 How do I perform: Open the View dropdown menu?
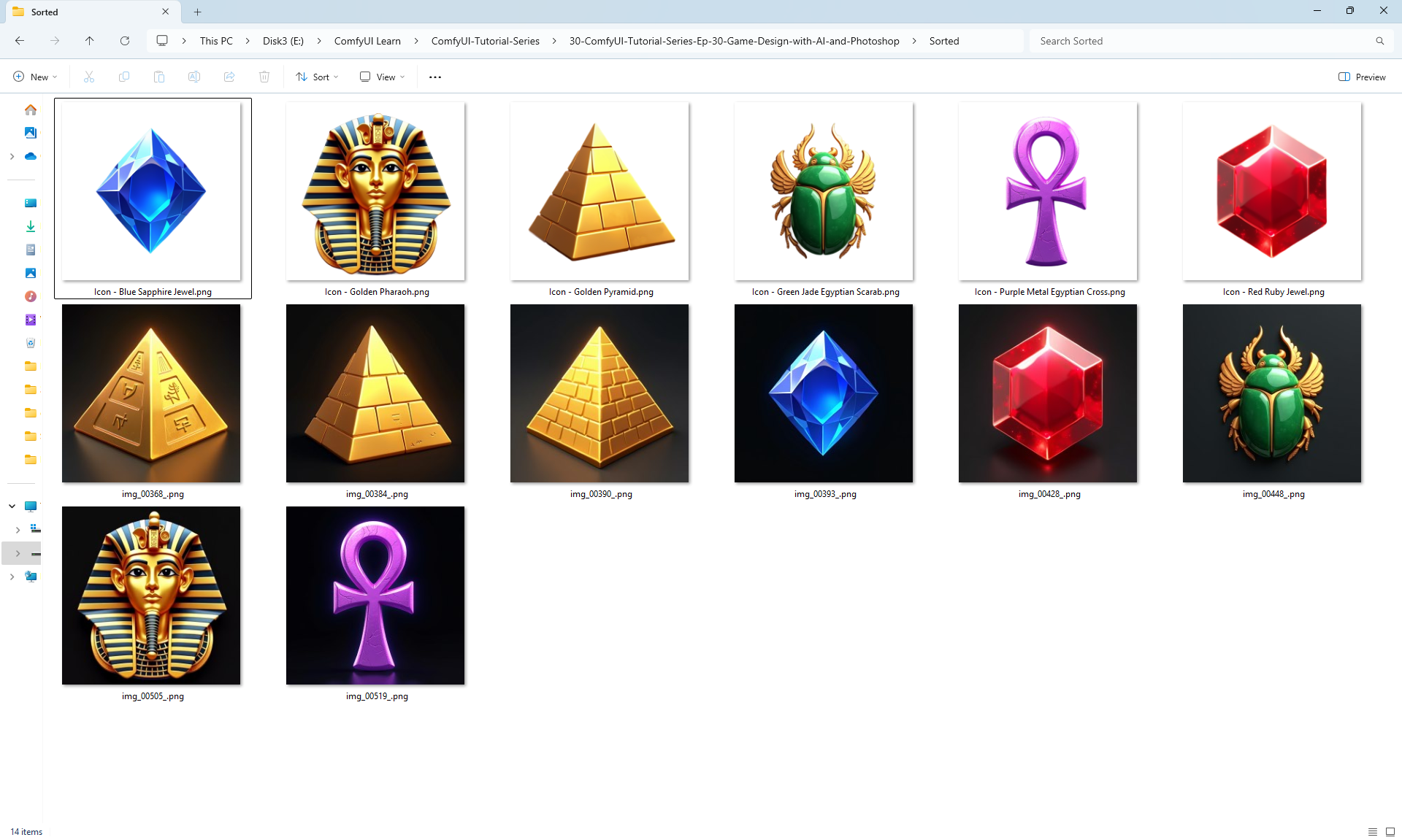(383, 77)
